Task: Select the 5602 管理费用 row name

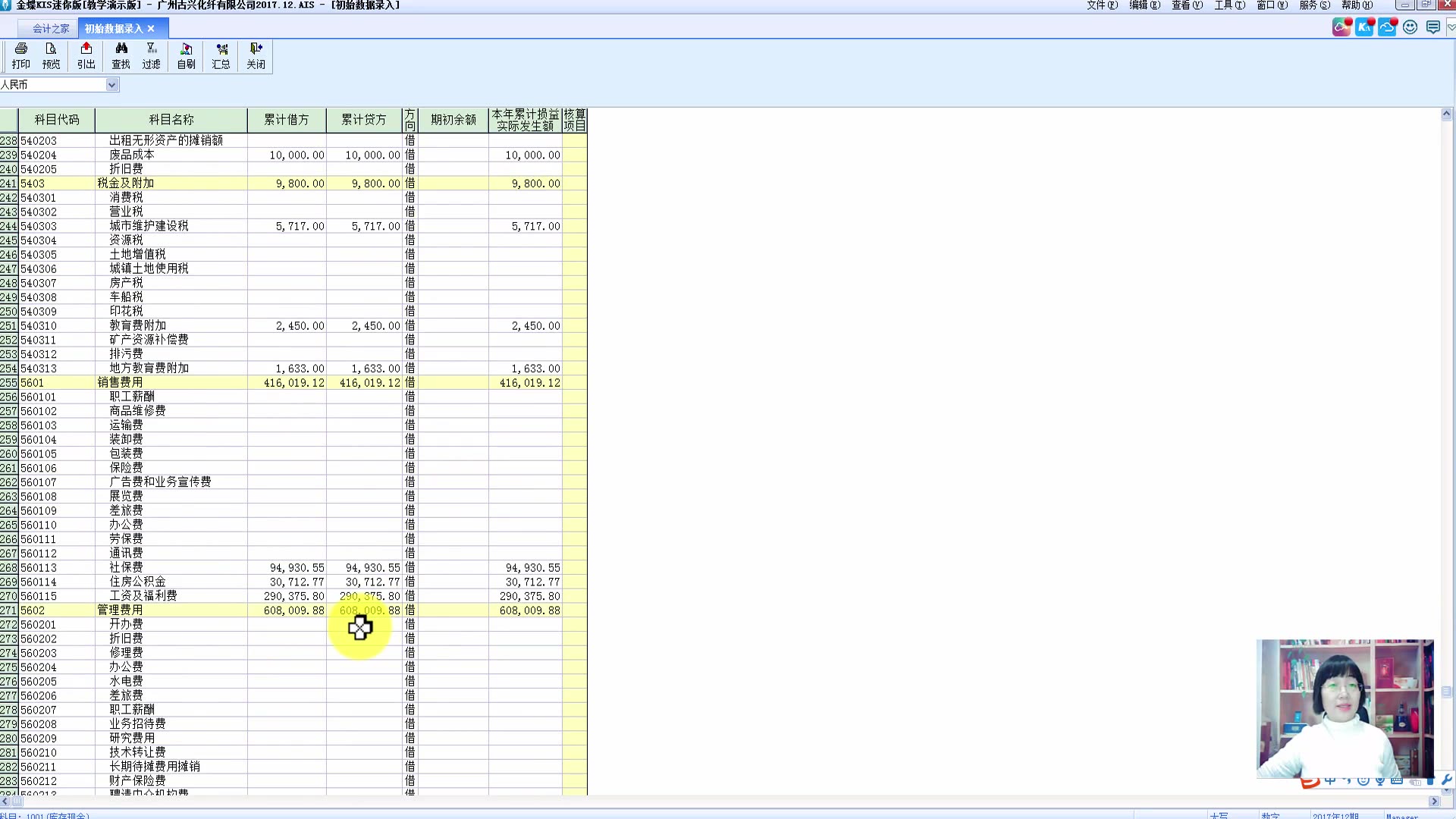Action: [120, 610]
